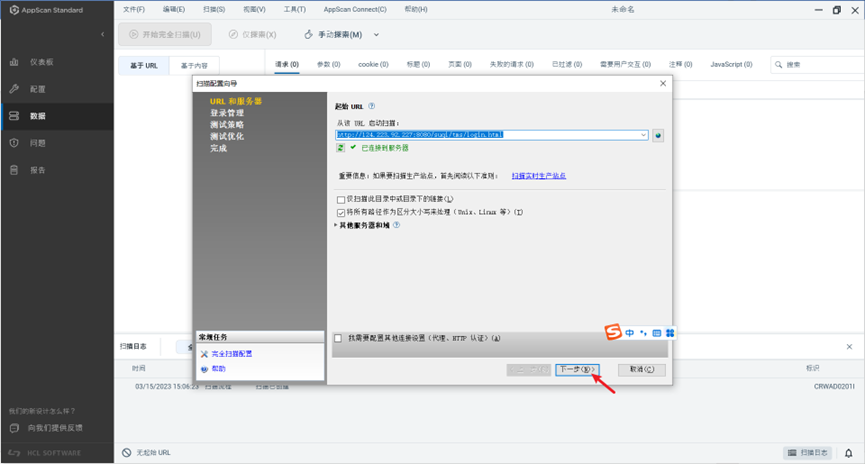Select the 参数 (0) tab
Viewport: 865px width, 464px height.
(x=328, y=65)
